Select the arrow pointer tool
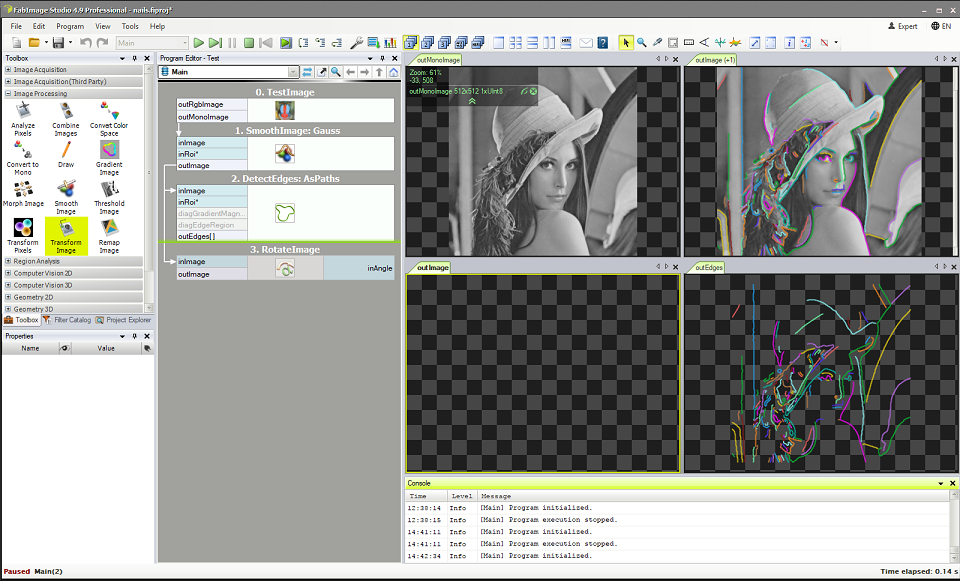This screenshot has height=581, width=960. coord(625,43)
